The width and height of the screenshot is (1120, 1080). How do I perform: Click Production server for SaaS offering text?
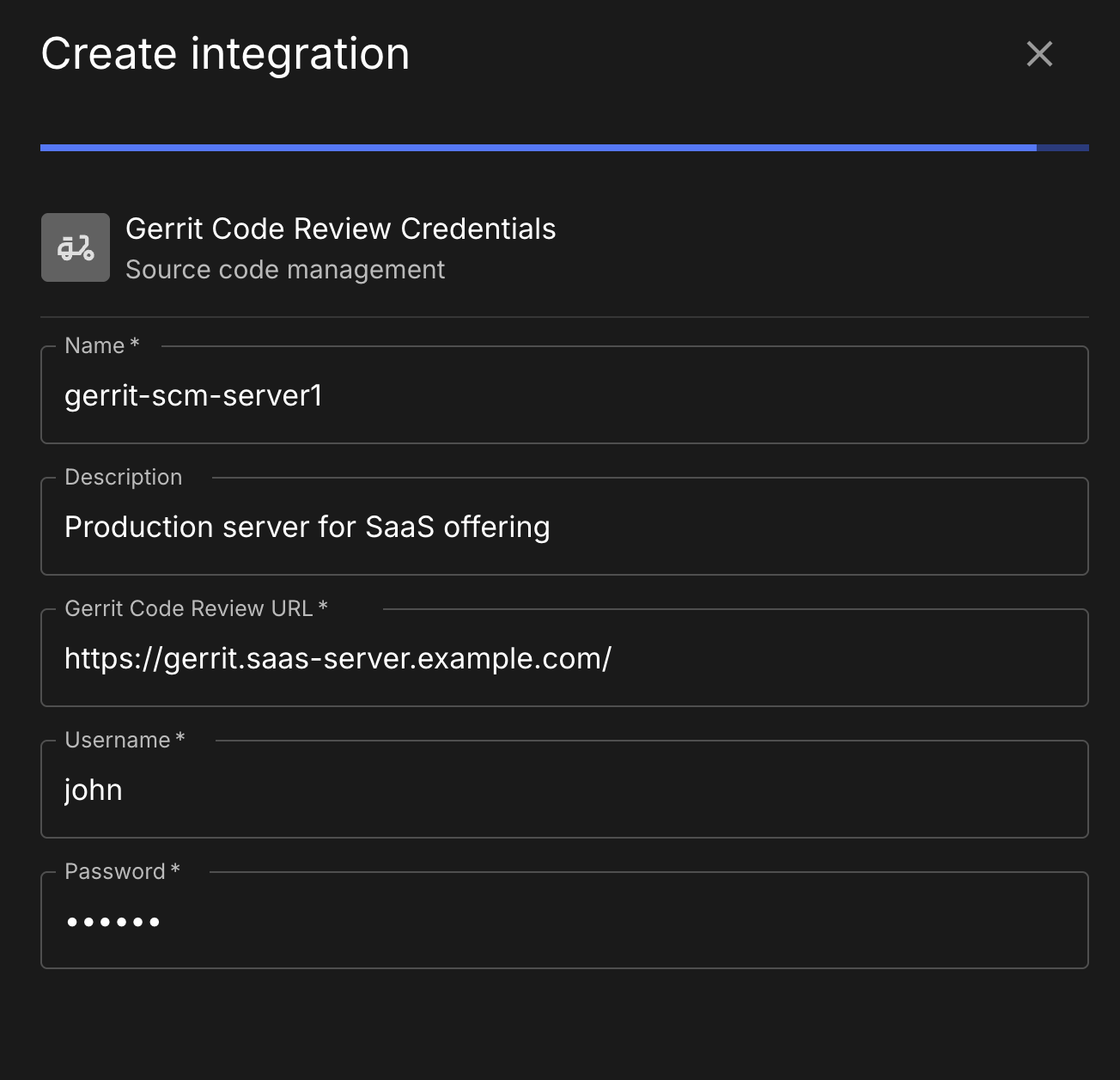point(307,527)
